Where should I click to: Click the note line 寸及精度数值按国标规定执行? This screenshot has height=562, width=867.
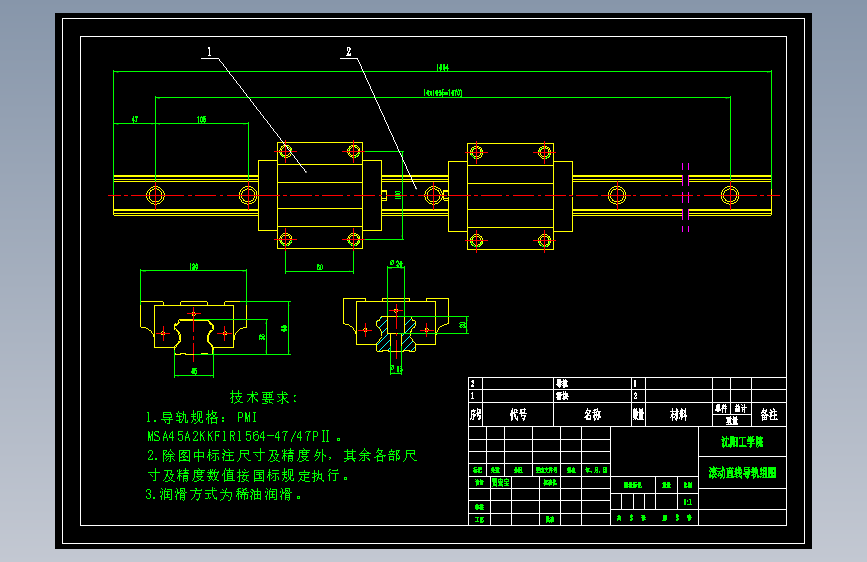[248, 475]
